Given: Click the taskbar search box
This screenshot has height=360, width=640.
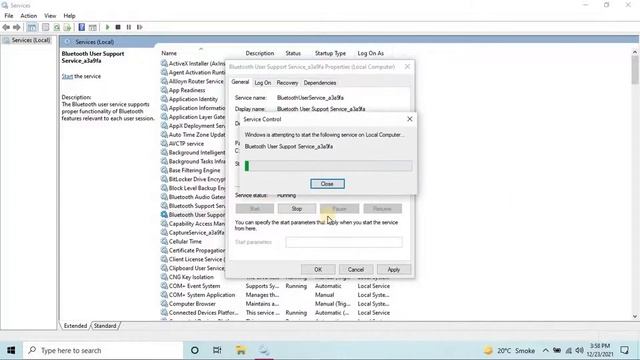Looking at the screenshot, I should click(x=103, y=350).
